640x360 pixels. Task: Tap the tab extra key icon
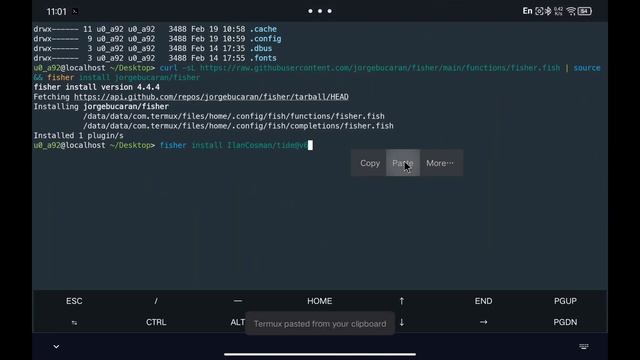pos(74,322)
